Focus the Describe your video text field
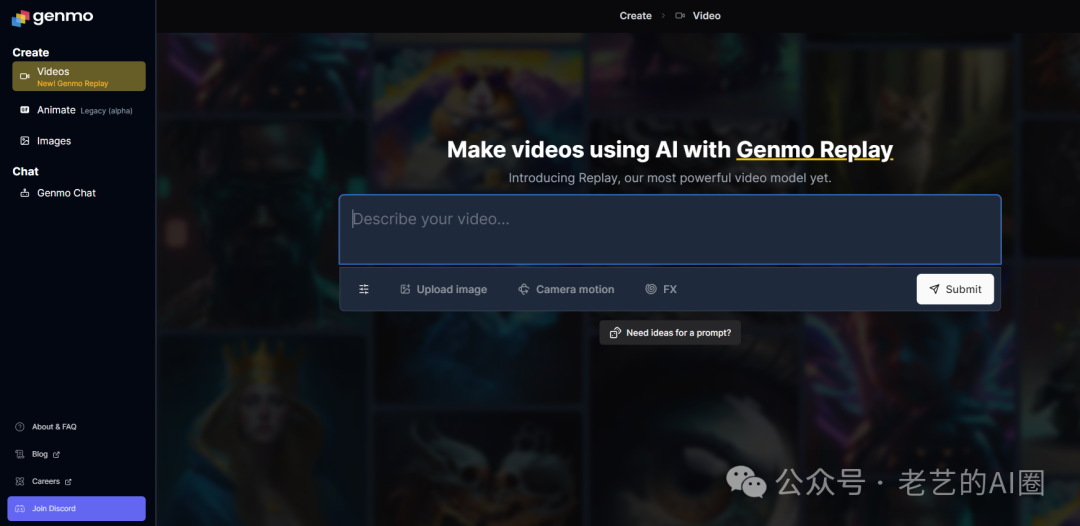The height and width of the screenshot is (526, 1080). 669,230
